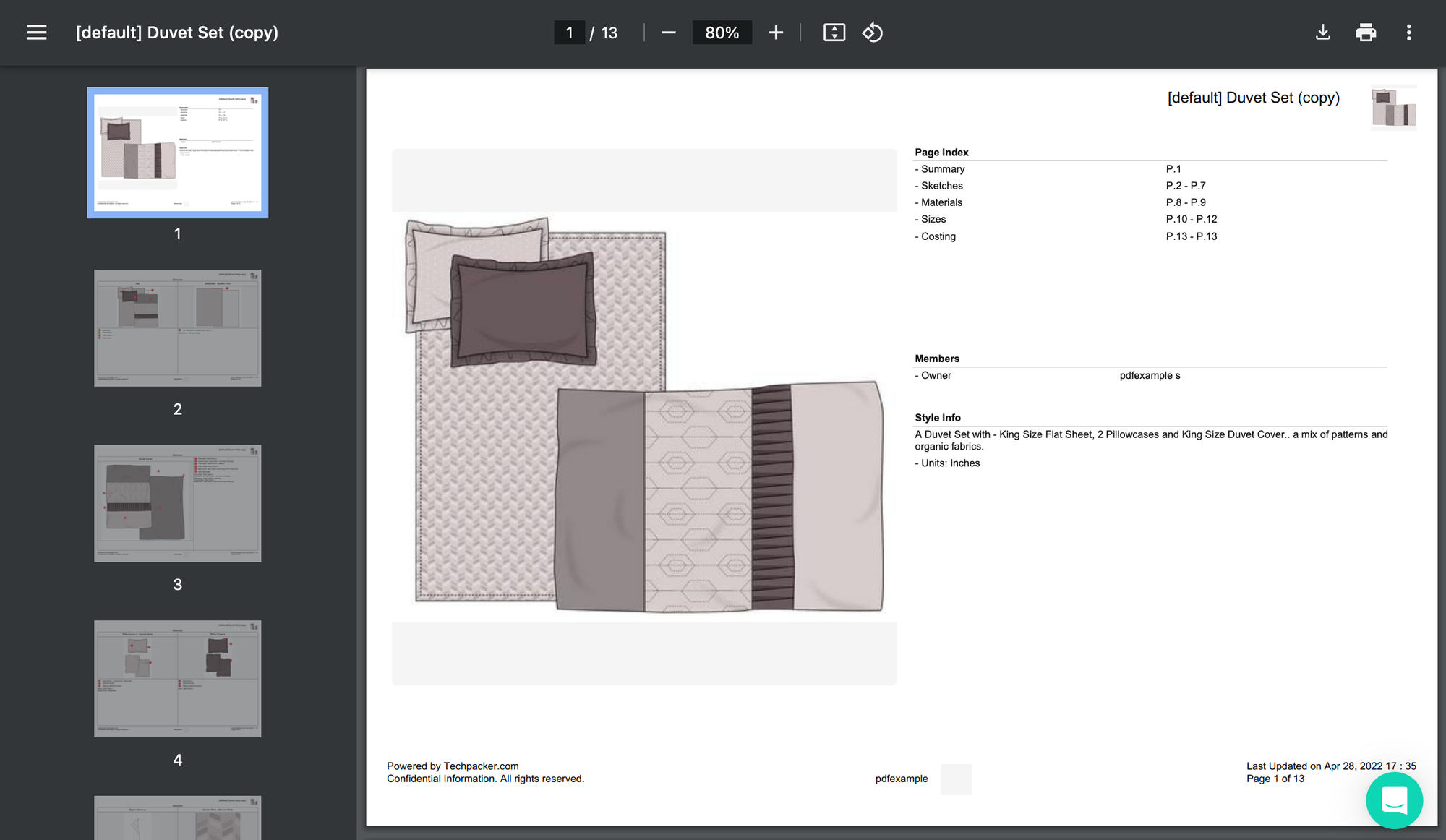Image resolution: width=1446 pixels, height=840 pixels.
Task: Click the 'Page Index' heading
Action: coord(941,153)
